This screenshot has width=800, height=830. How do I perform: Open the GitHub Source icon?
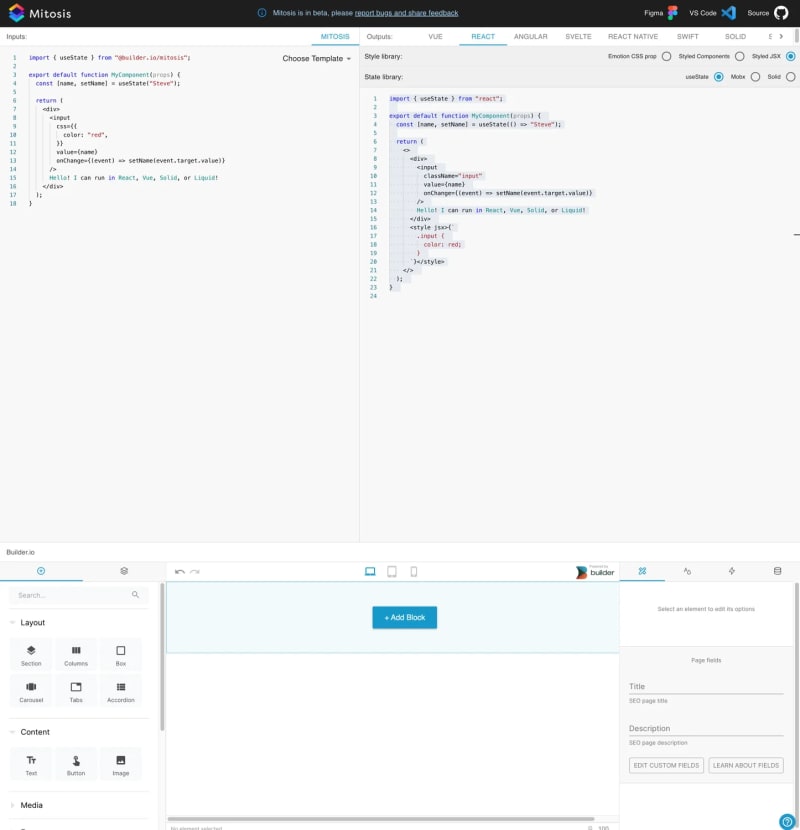pyautogui.click(x=781, y=13)
